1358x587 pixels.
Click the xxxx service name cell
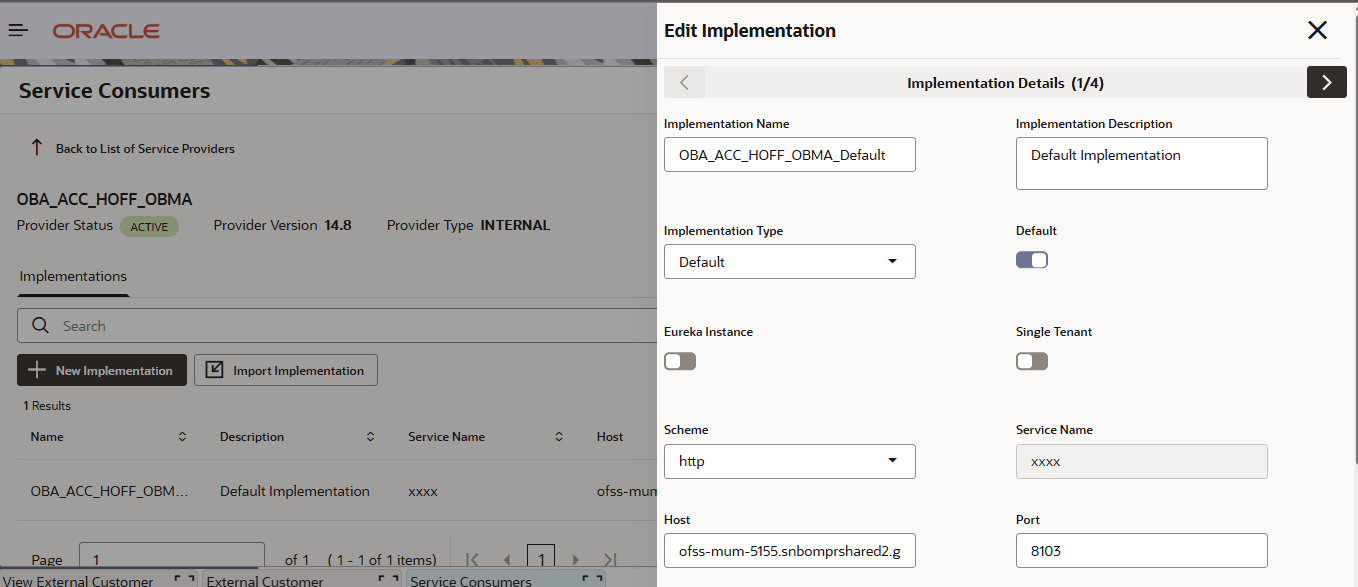tap(423, 491)
